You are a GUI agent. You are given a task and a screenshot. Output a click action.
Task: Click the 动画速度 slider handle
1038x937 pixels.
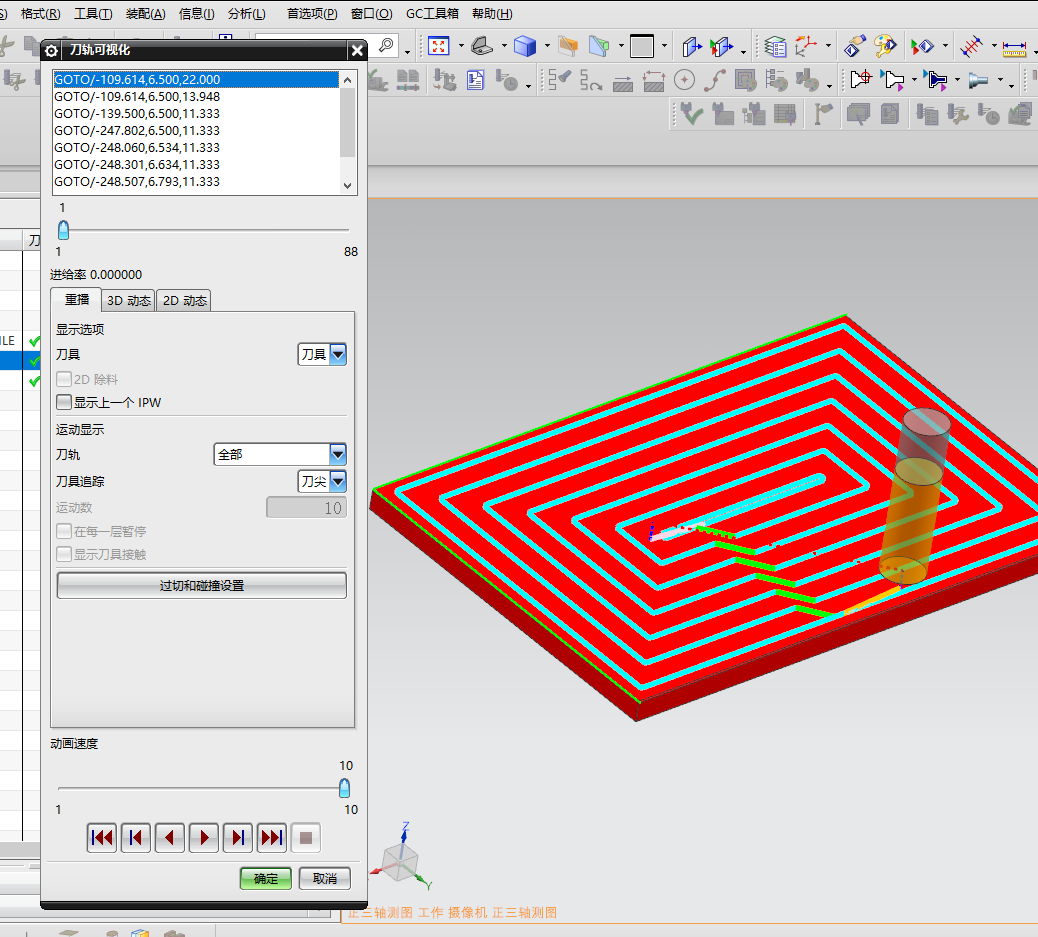click(344, 788)
